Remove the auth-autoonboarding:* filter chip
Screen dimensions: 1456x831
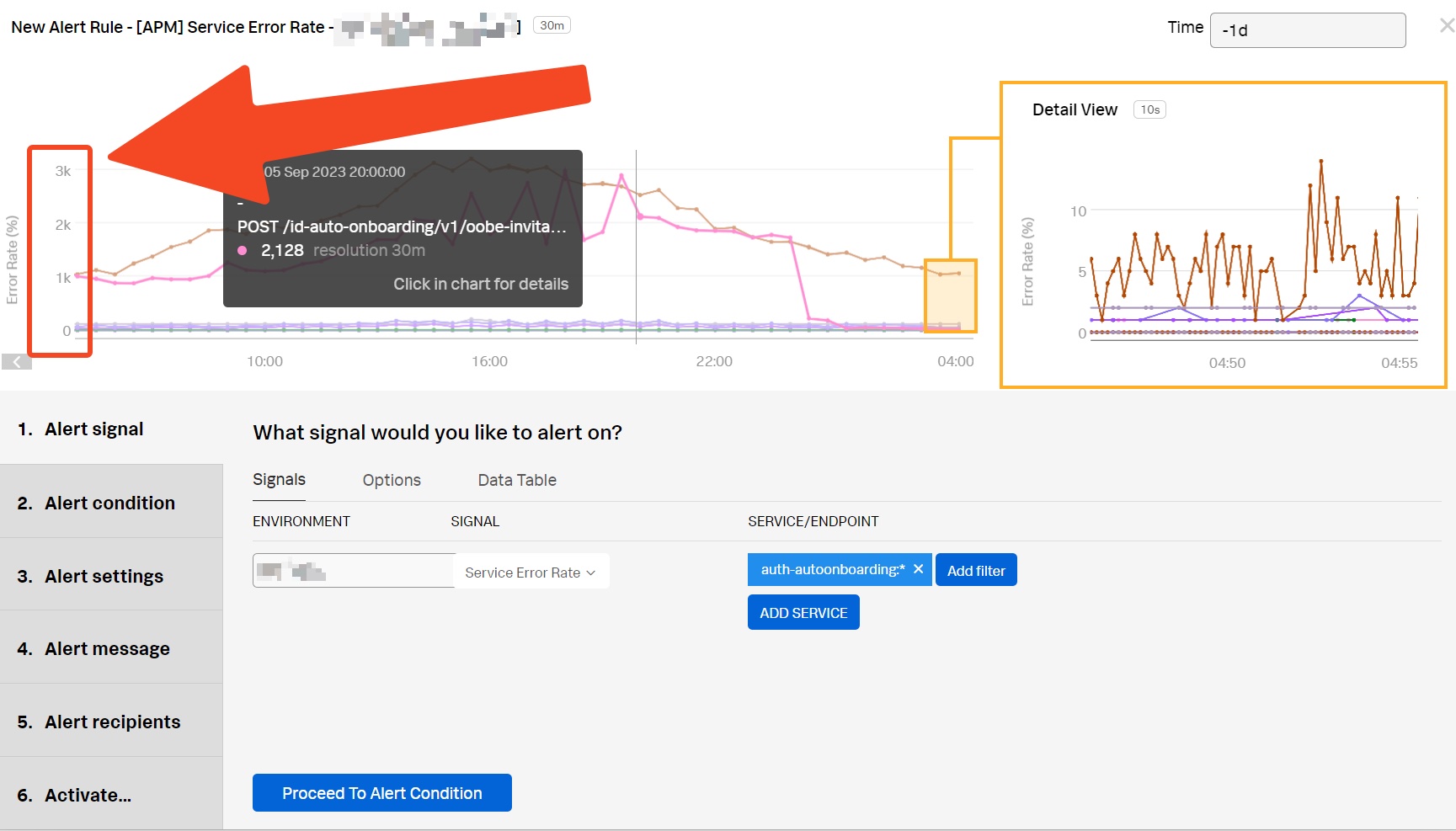pyautogui.click(x=918, y=568)
